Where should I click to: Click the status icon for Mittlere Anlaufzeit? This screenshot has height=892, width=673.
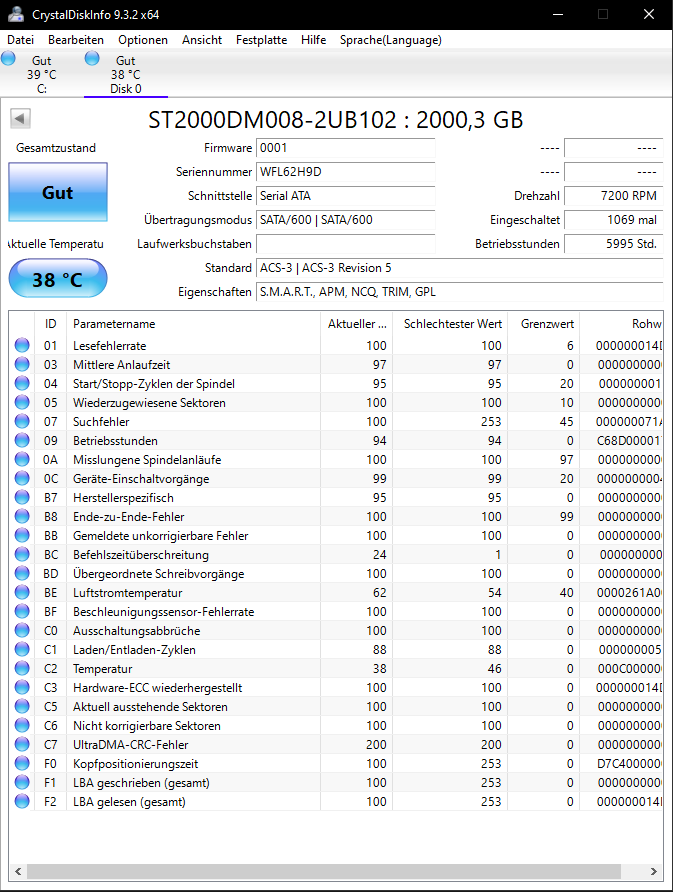[22, 364]
